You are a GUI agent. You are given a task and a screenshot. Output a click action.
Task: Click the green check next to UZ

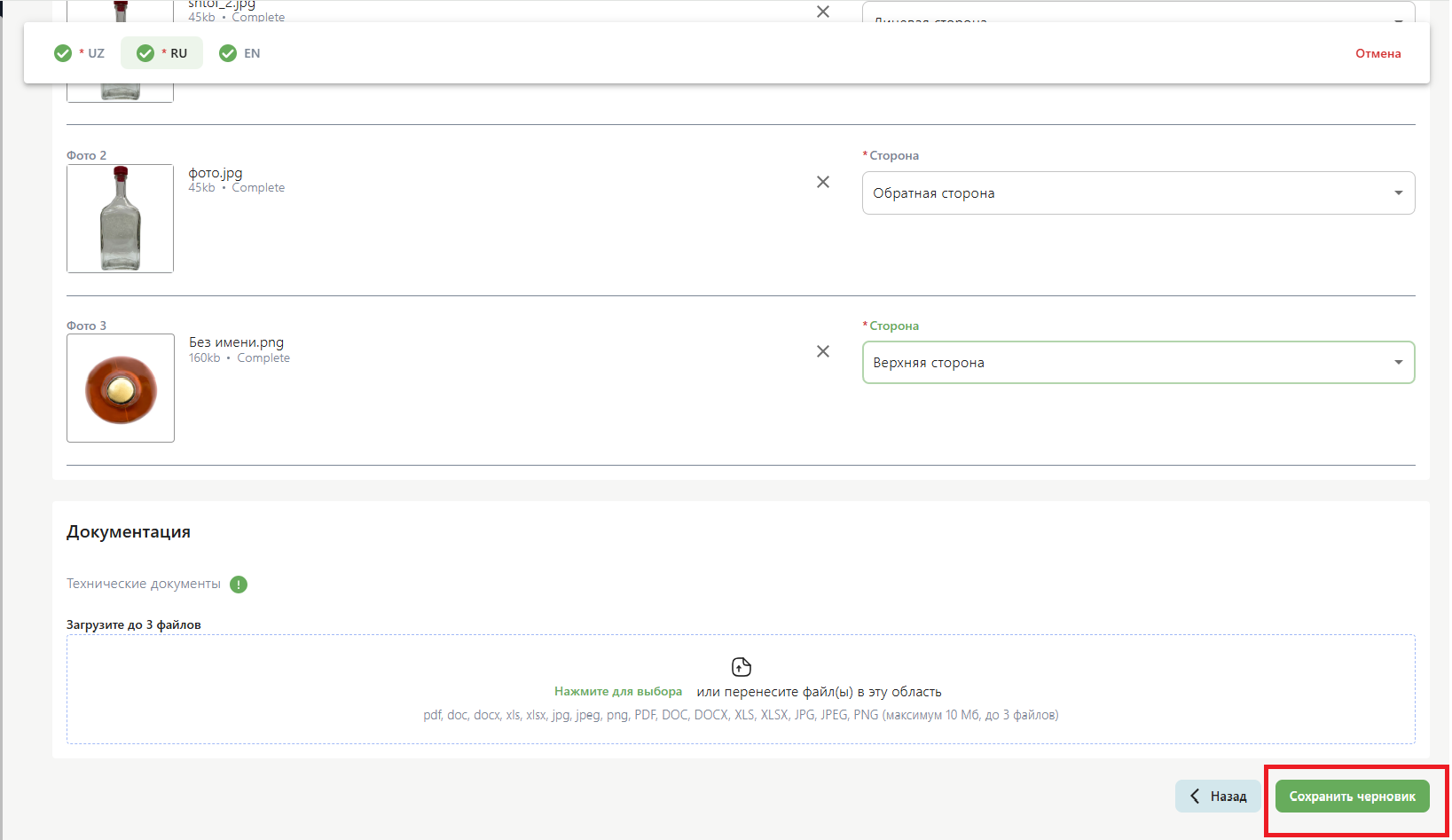[x=63, y=53]
